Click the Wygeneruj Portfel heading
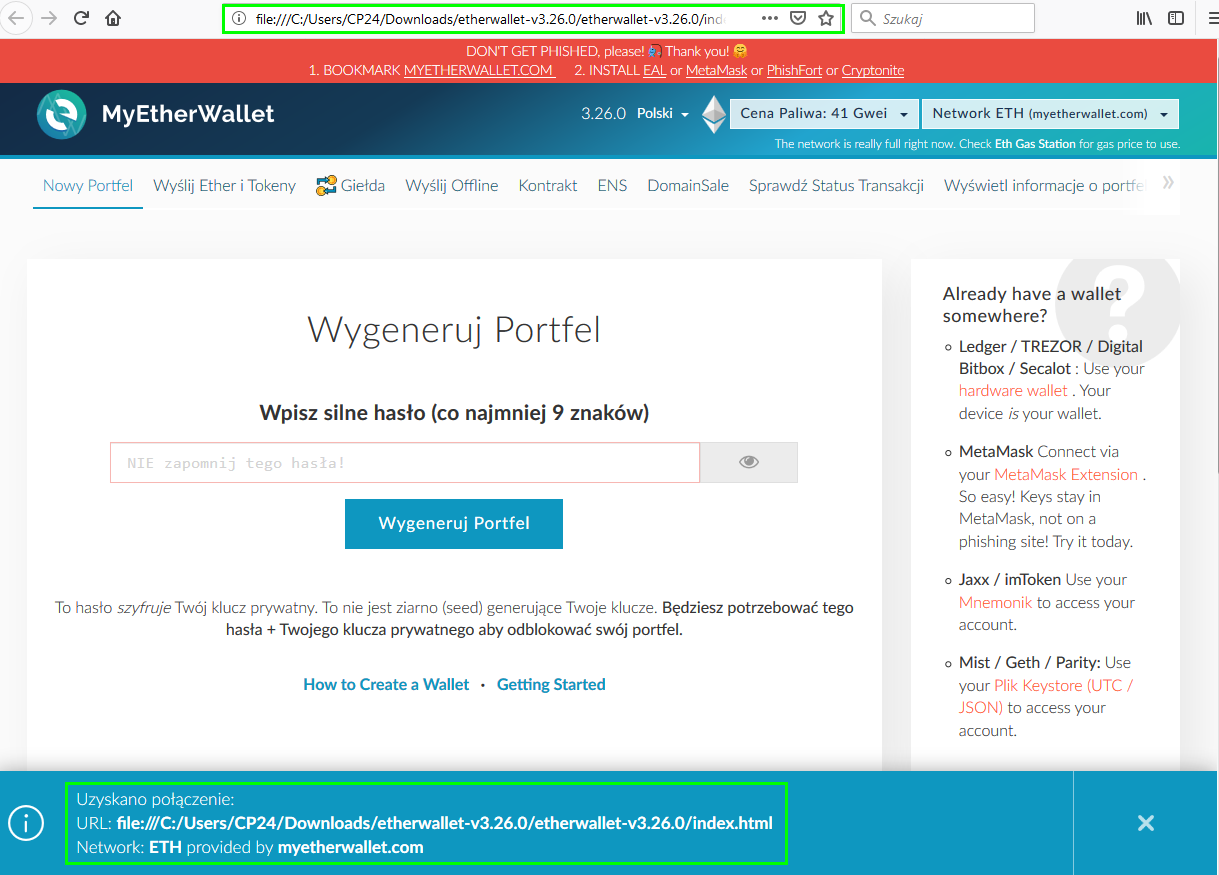The image size is (1219, 875). tap(454, 329)
